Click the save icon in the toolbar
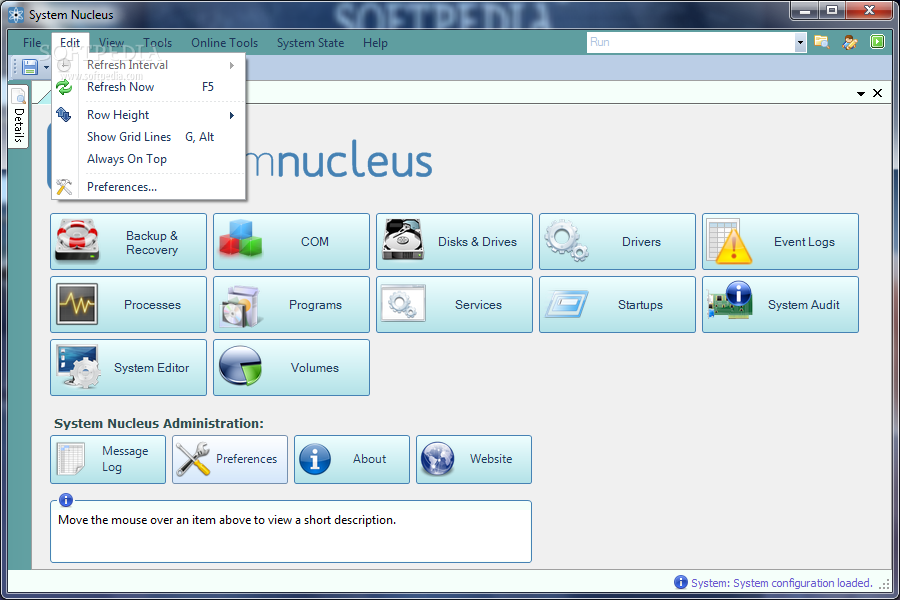 [30, 67]
